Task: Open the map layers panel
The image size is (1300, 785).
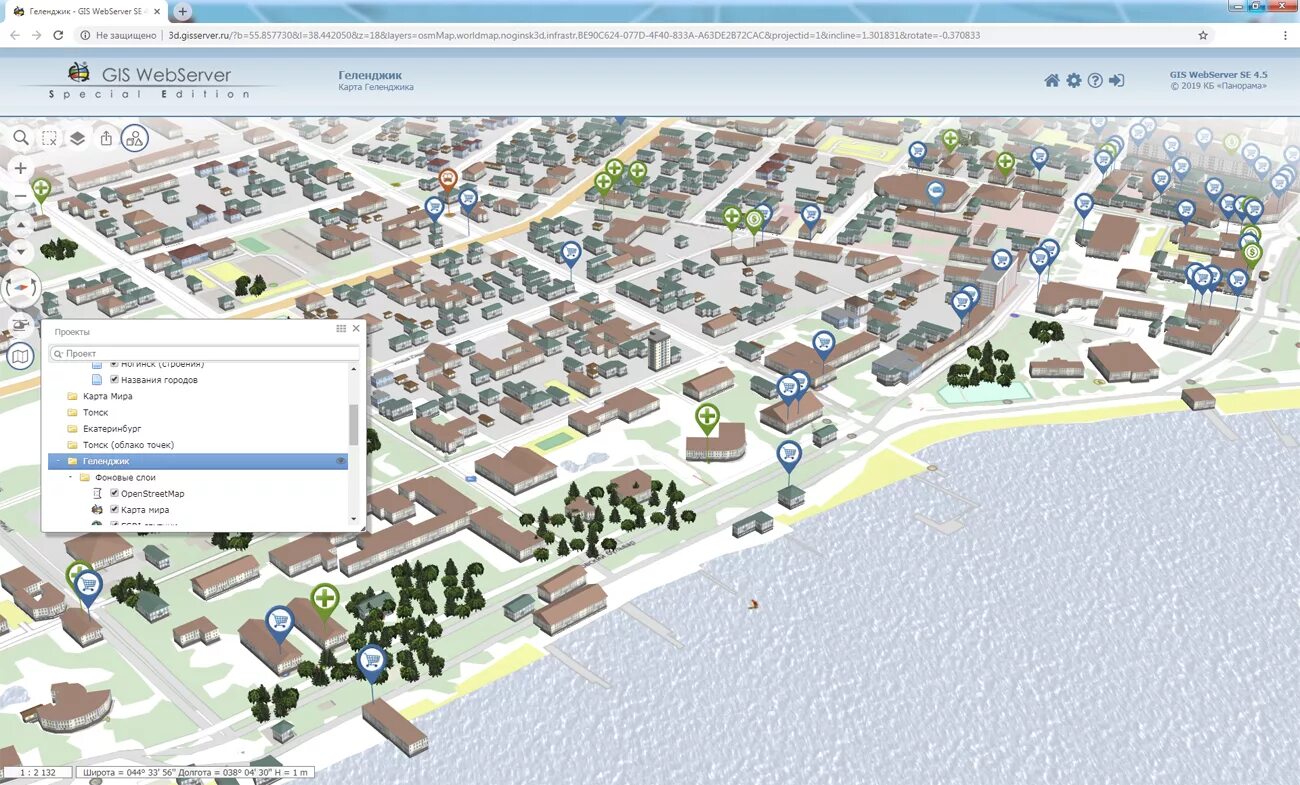Action: 78,138
